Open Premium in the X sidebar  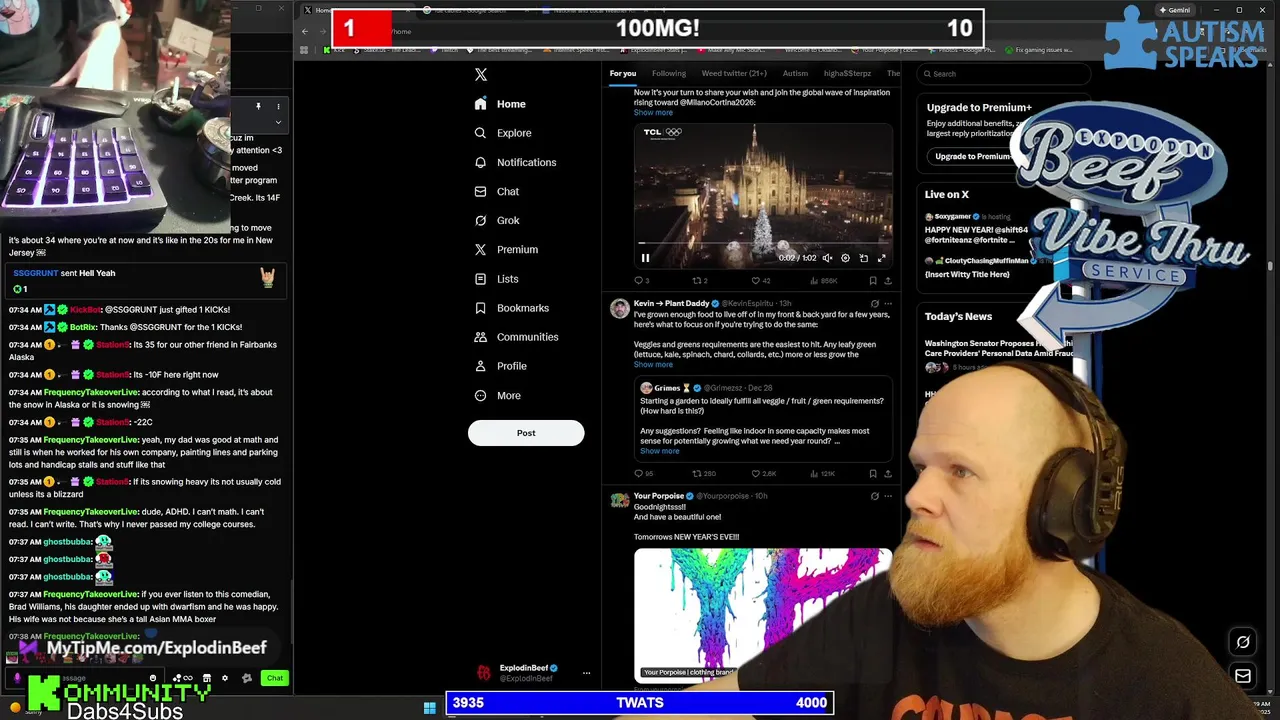click(506, 249)
